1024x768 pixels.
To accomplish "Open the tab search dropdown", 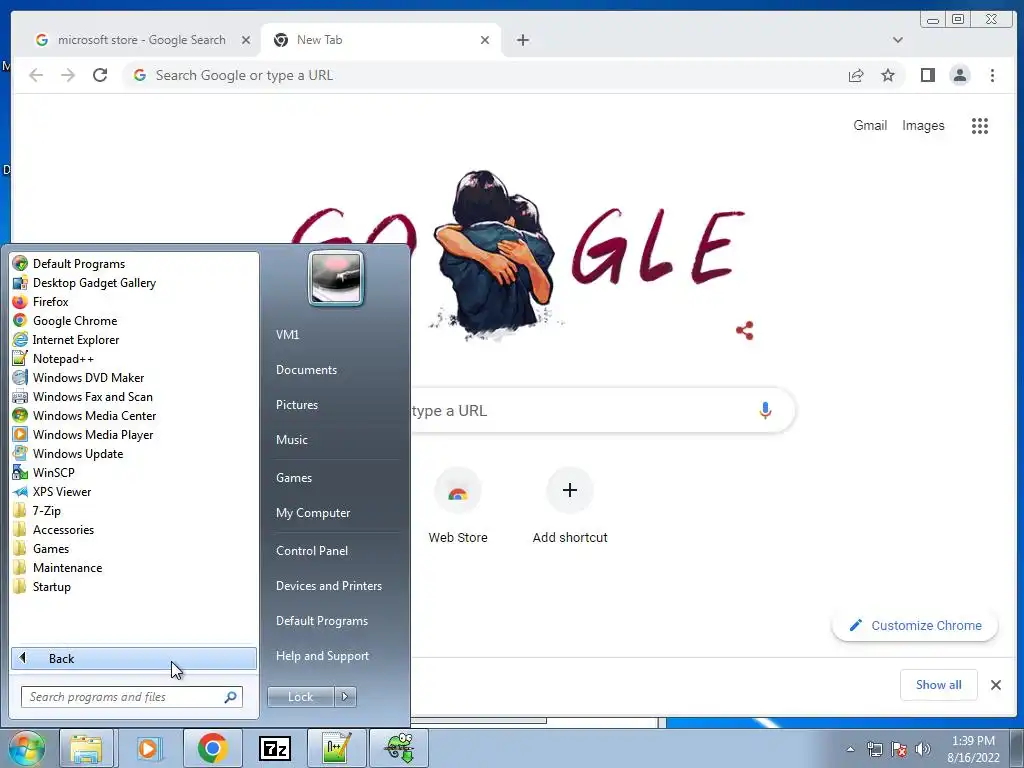I will pyautogui.click(x=898, y=40).
